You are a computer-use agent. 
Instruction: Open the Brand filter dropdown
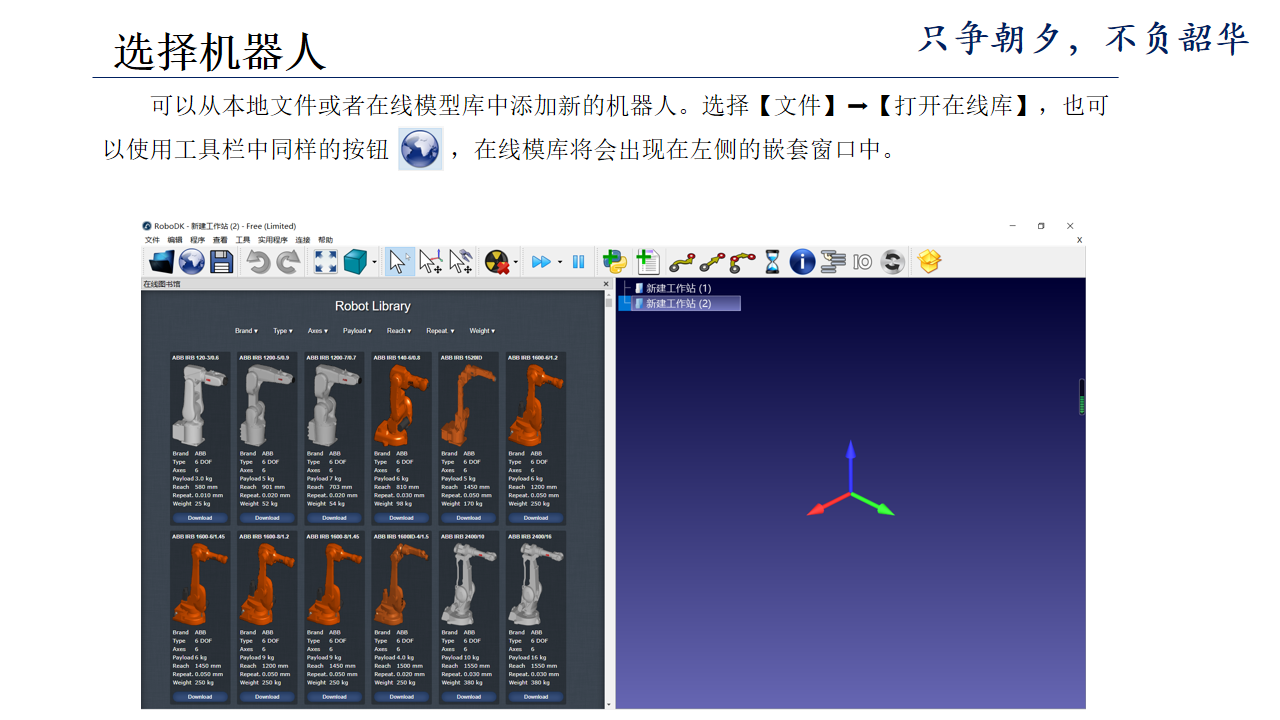(248, 331)
